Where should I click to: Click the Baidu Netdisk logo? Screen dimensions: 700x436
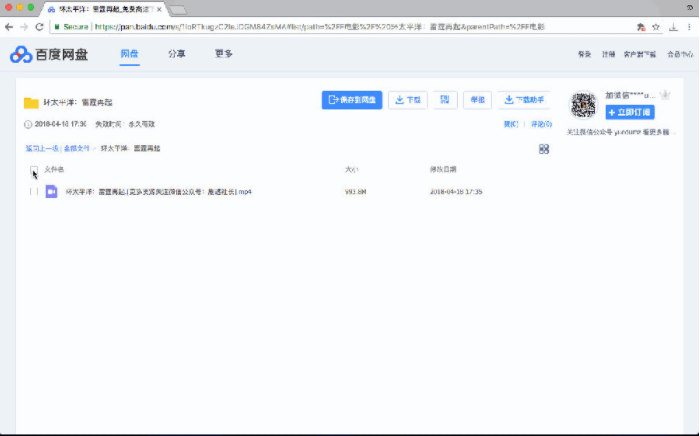tap(49, 54)
